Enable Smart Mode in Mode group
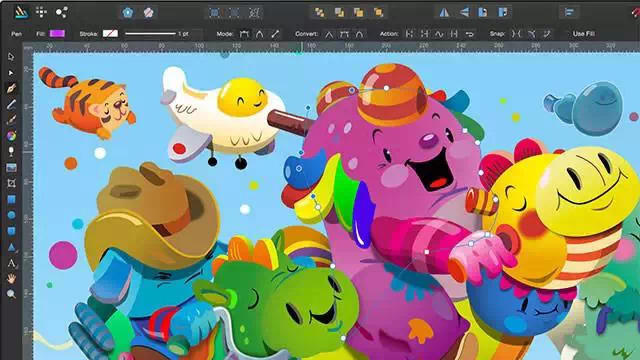640x360 pixels. [x=260, y=34]
